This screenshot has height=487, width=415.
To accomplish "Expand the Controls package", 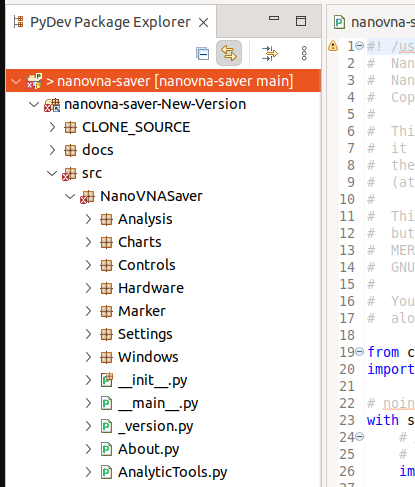I will click(x=88, y=265).
